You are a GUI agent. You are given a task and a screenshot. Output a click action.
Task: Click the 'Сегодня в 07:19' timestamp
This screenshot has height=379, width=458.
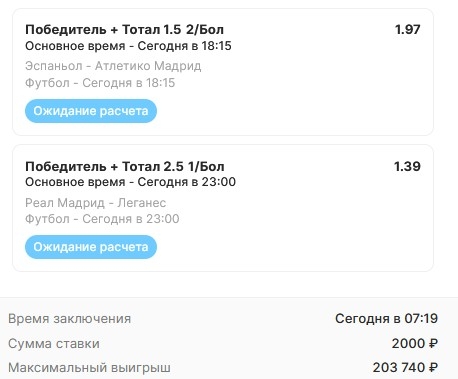pos(386,318)
